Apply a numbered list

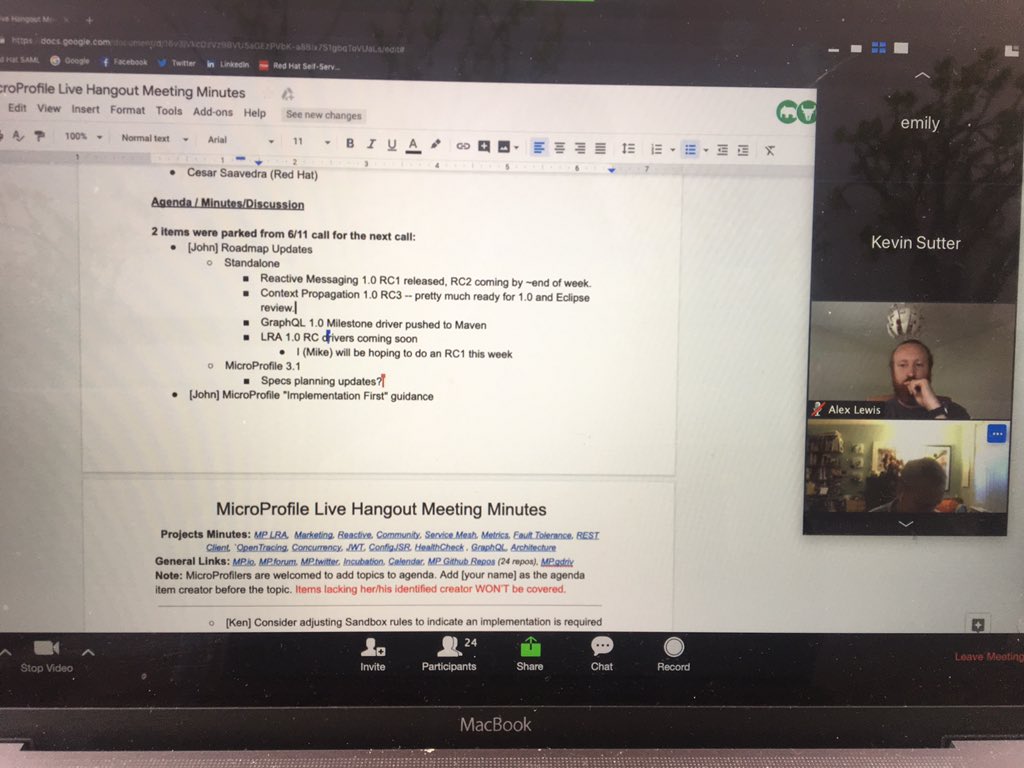pyautogui.click(x=656, y=150)
